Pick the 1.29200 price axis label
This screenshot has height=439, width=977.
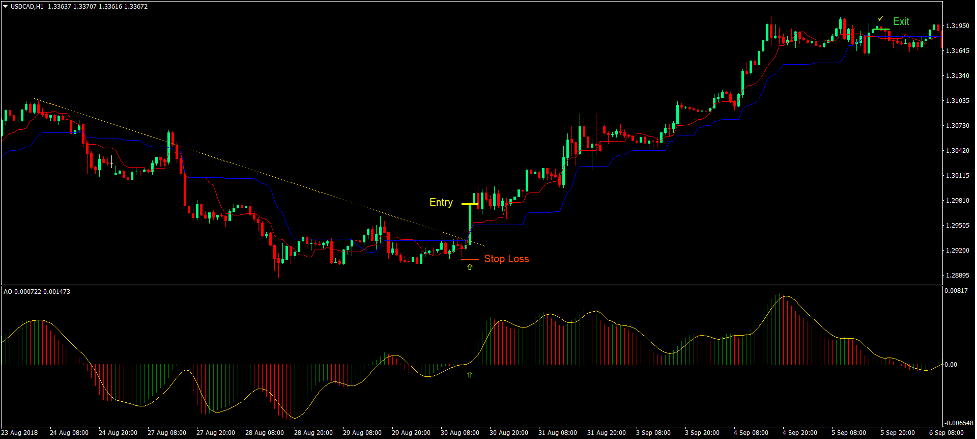click(956, 250)
